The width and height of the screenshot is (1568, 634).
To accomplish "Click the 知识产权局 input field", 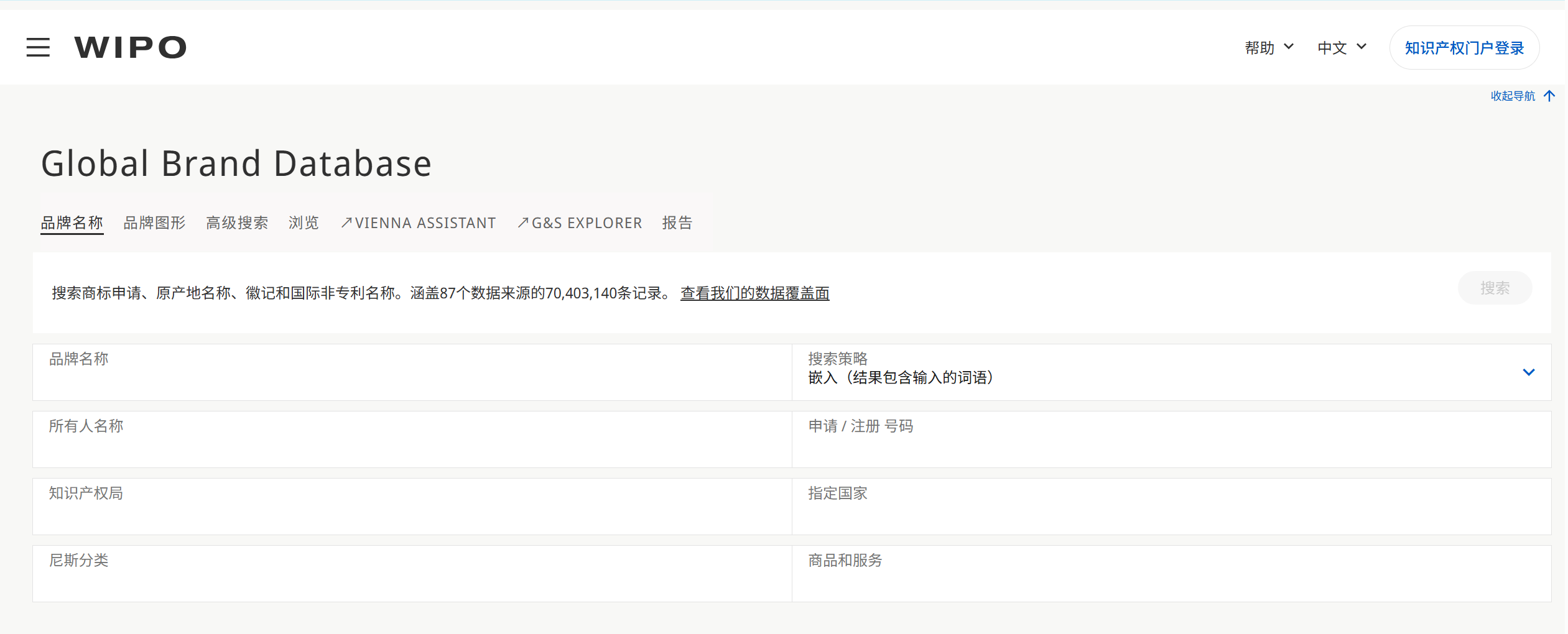I will (x=412, y=507).
